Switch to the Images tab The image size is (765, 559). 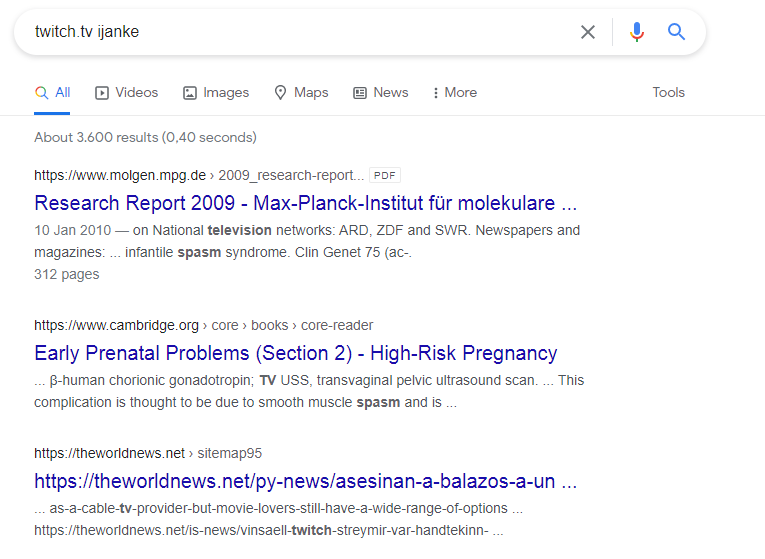pos(216,93)
